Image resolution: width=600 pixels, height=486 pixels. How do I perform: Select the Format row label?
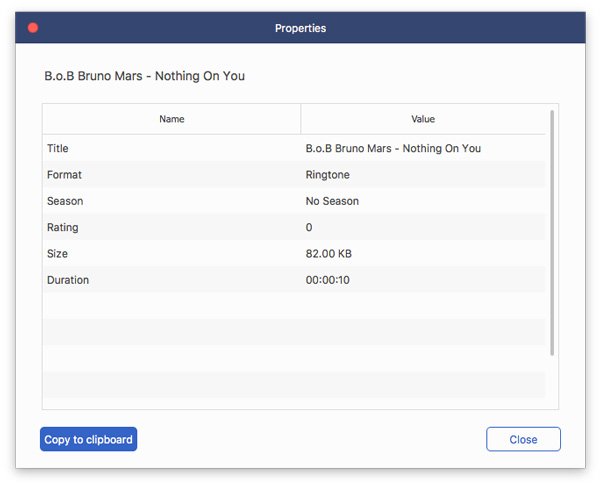[64, 175]
